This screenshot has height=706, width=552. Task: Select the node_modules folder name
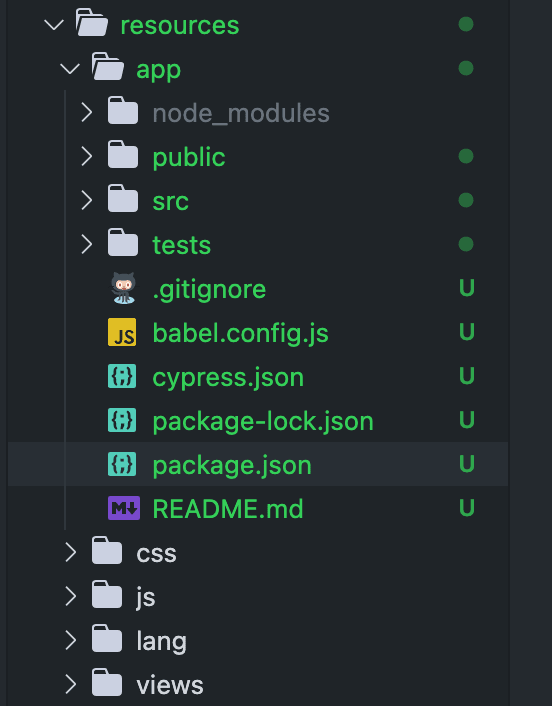(241, 113)
